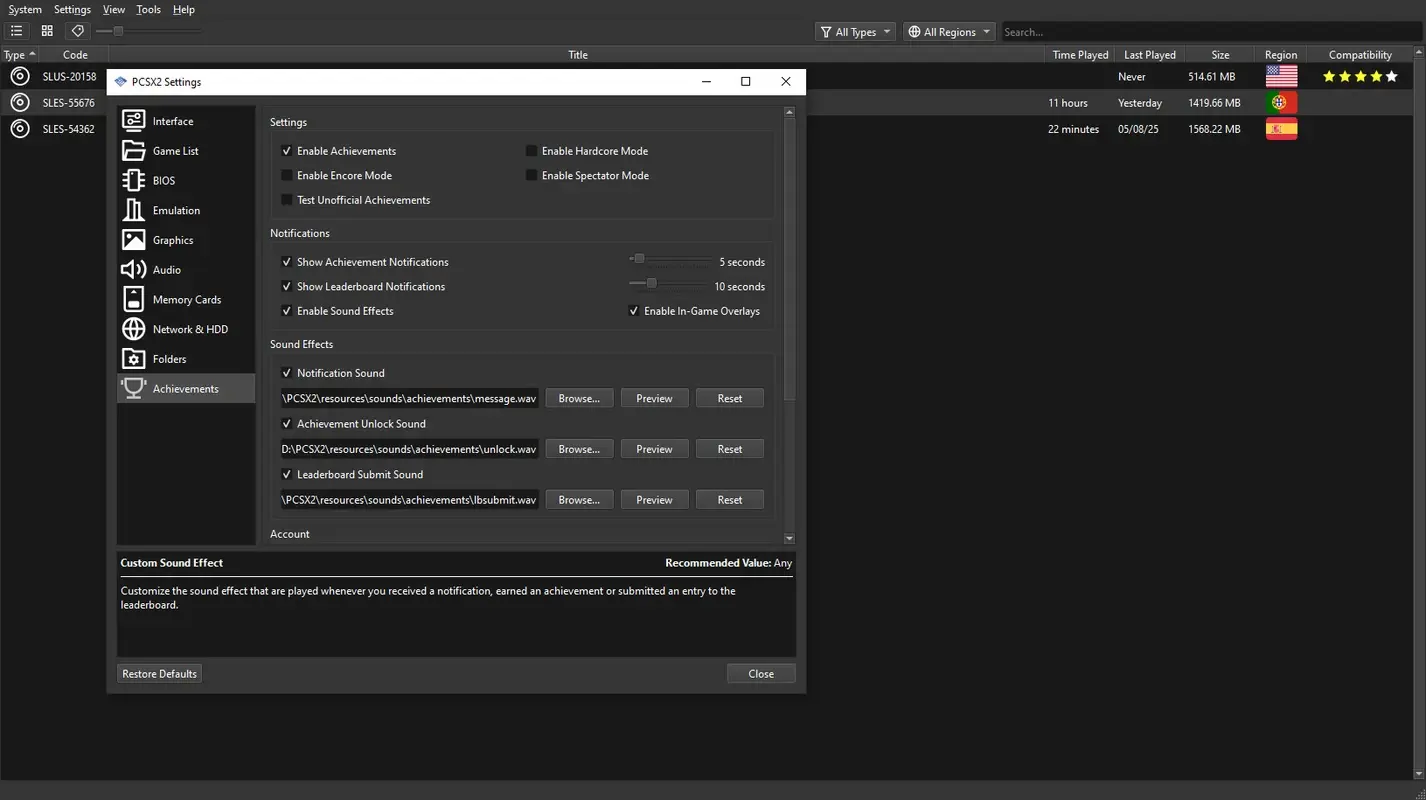Image resolution: width=1426 pixels, height=800 pixels.
Task: Enable Hardcore Mode
Action: (x=531, y=150)
